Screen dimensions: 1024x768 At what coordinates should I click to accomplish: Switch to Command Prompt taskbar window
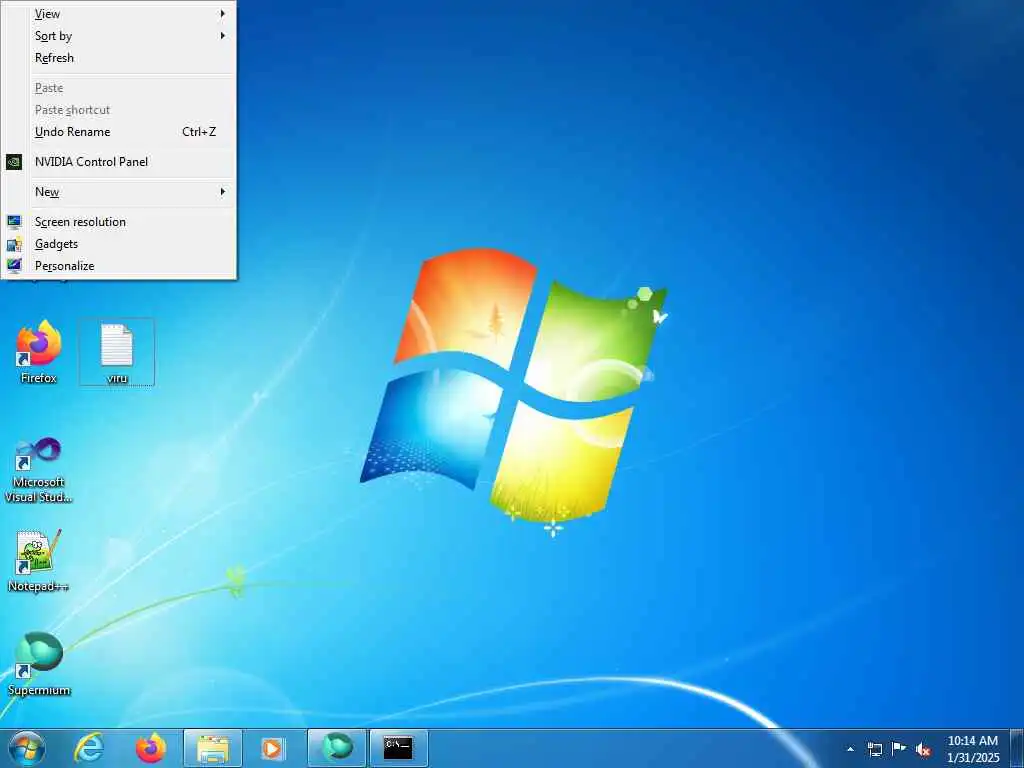click(x=398, y=748)
